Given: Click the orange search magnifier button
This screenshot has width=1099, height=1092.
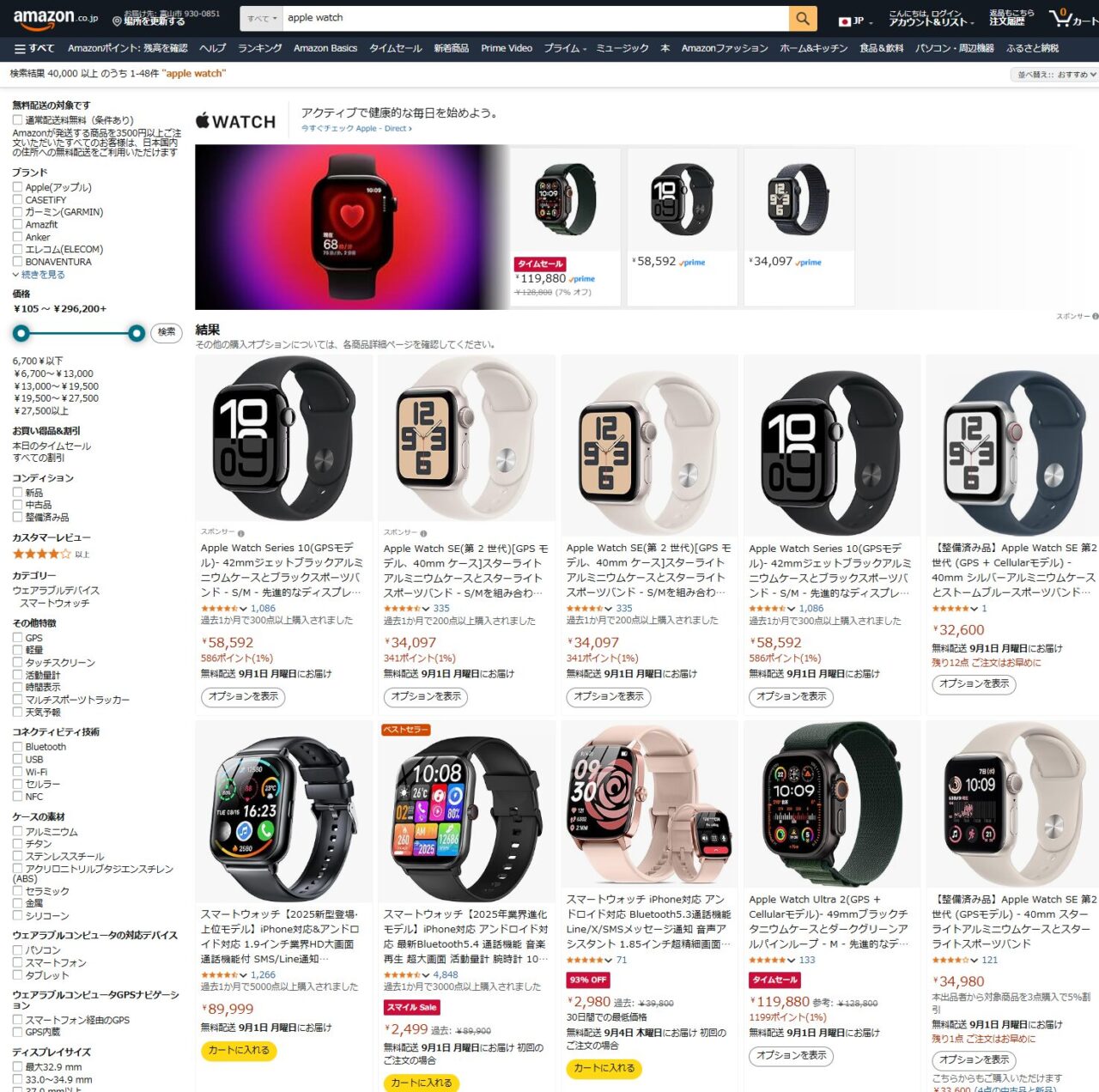Looking at the screenshot, I should 802,18.
